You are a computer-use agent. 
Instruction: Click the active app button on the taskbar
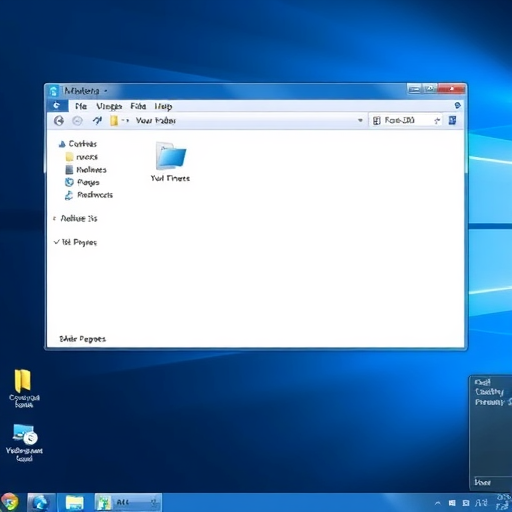pyautogui.click(x=128, y=503)
